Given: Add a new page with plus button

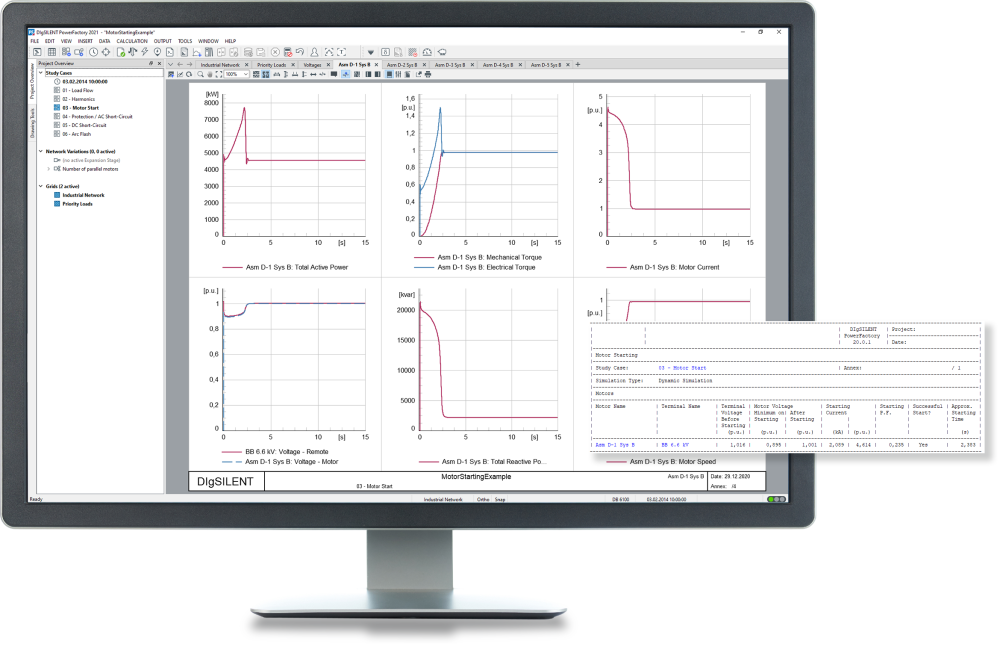Looking at the screenshot, I should click(x=578, y=64).
